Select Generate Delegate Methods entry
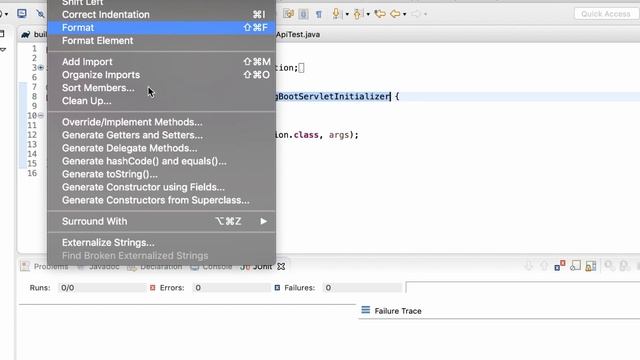This screenshot has height=360, width=640. (x=161, y=148)
